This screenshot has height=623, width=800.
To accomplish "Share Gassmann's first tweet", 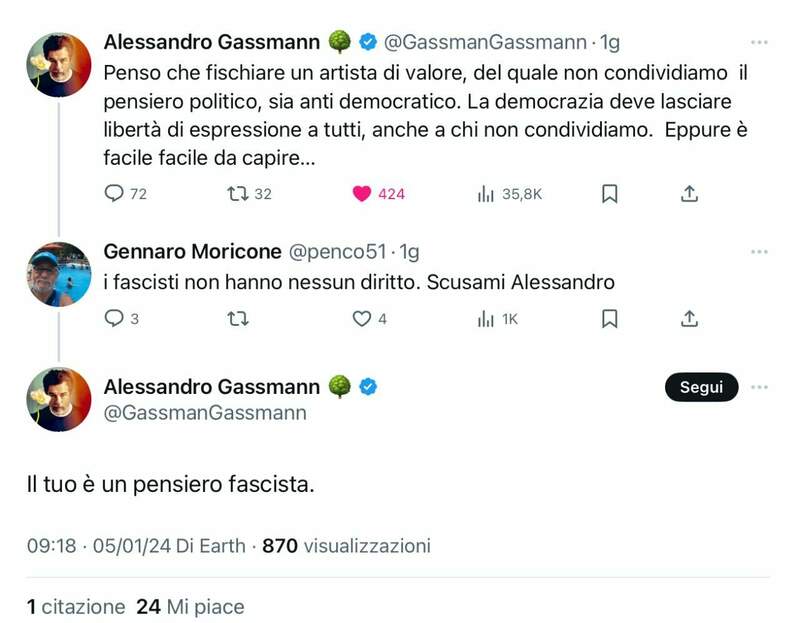I will 689,194.
